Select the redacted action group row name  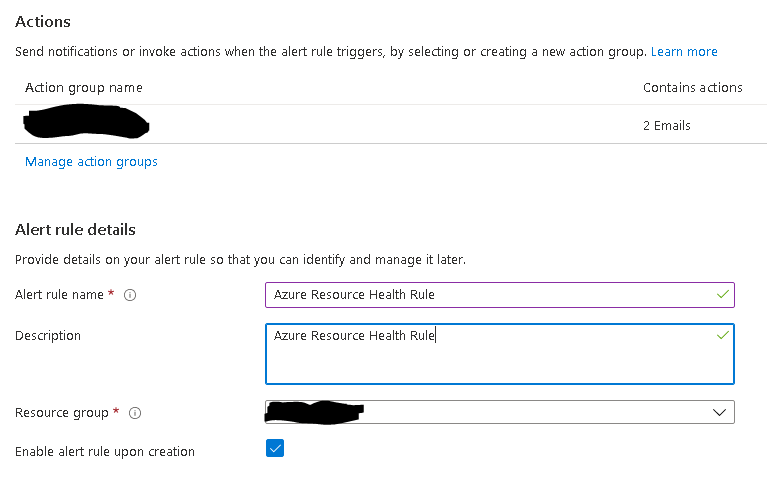87,121
